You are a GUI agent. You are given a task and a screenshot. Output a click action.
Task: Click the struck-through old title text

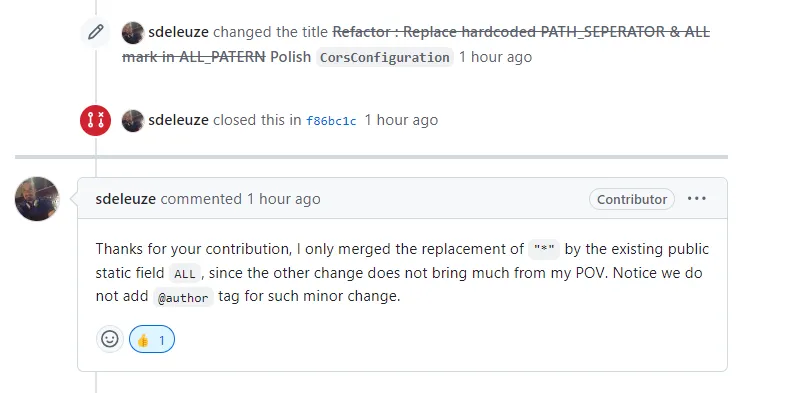[x=416, y=44]
